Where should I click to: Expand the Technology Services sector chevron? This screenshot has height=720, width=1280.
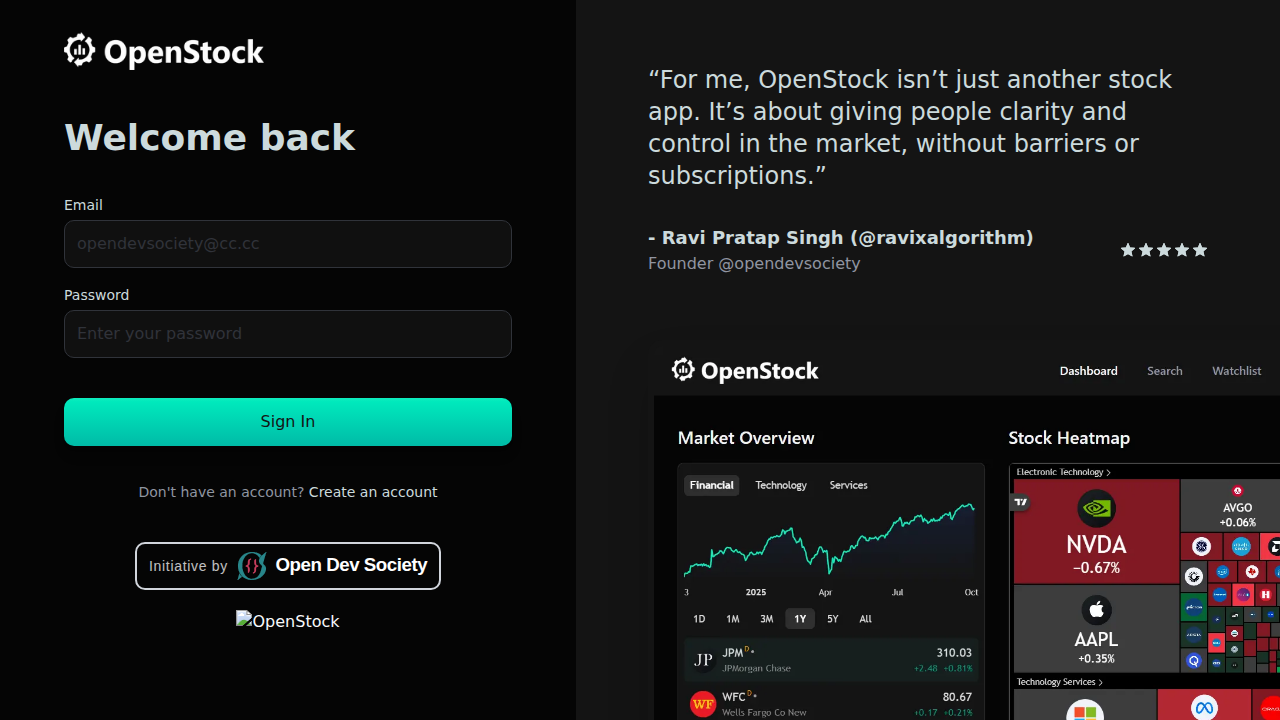[x=1100, y=682]
